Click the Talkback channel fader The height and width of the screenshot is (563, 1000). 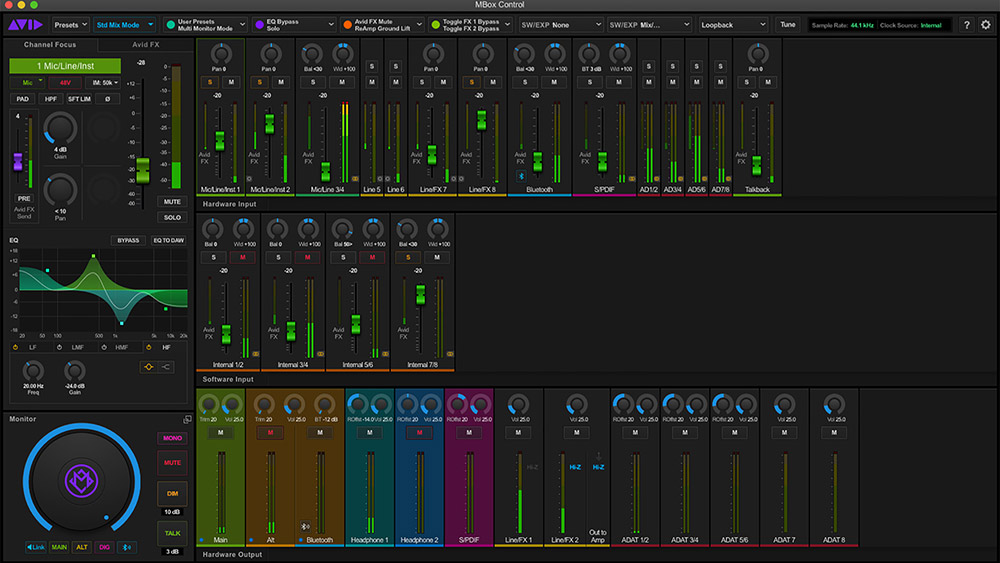757,163
